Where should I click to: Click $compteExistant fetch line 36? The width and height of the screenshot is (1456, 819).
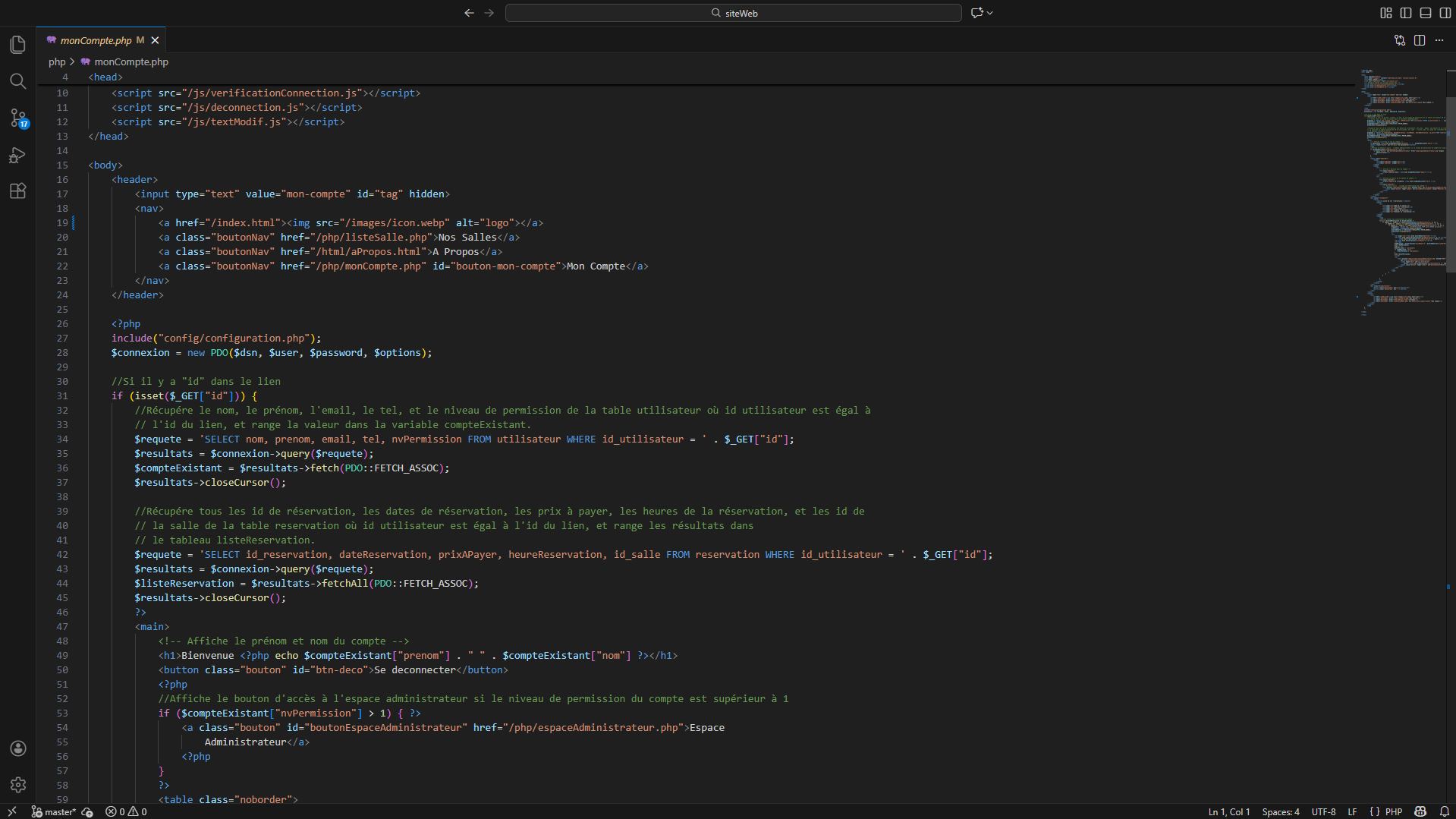tap(292, 468)
